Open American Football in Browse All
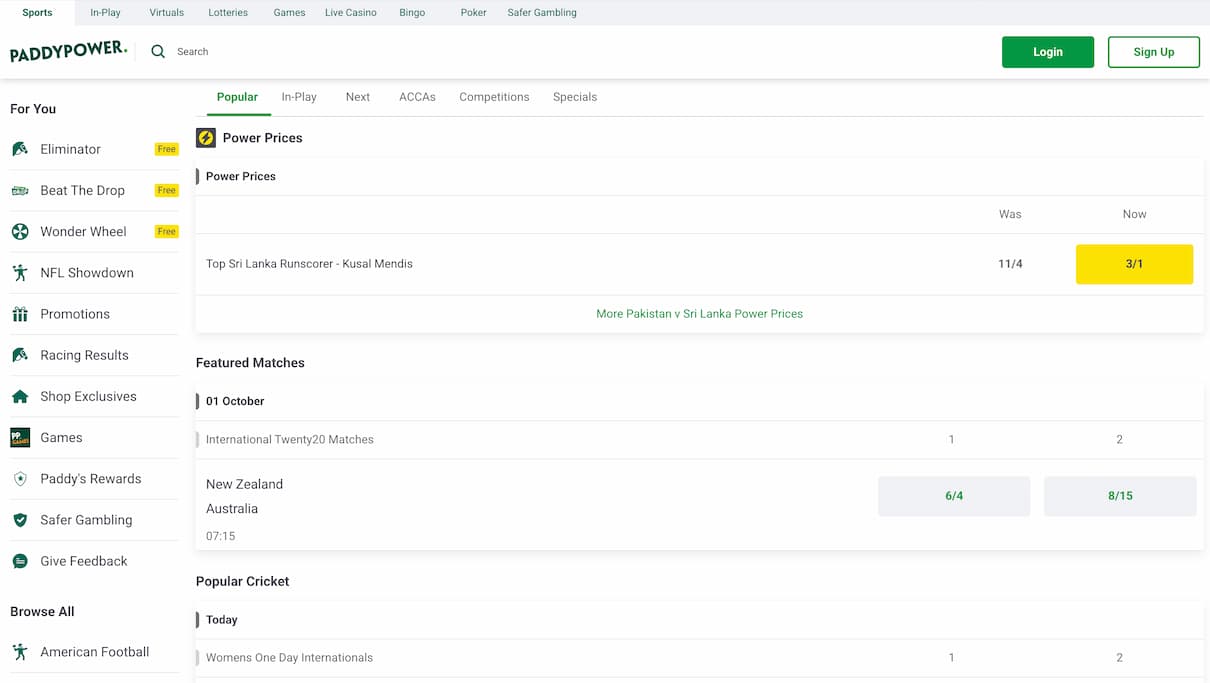The height and width of the screenshot is (683, 1210). pyautogui.click(x=94, y=652)
